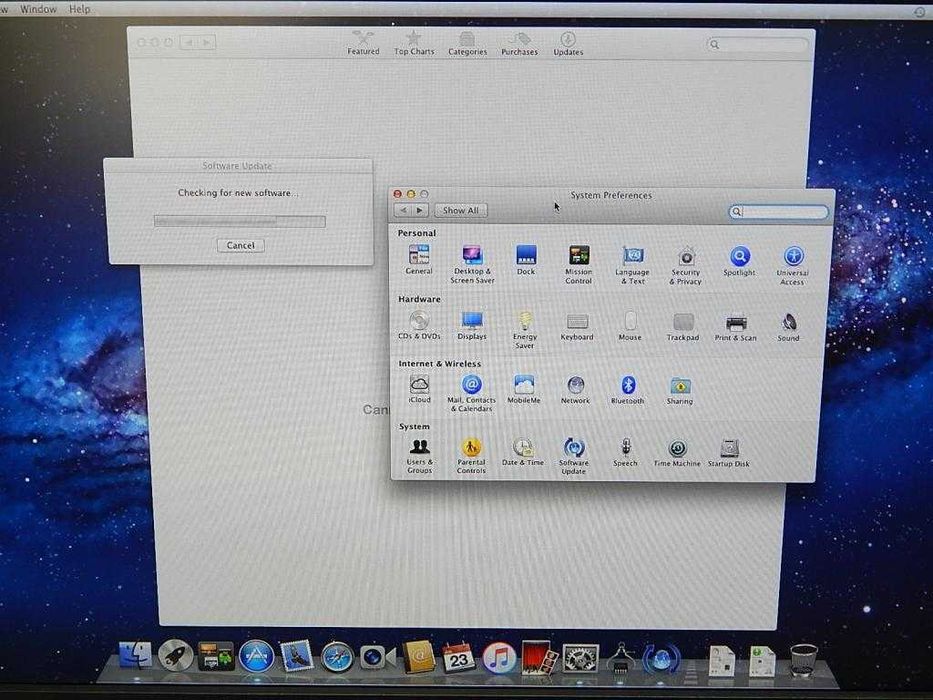Open MobileMe preference pane
The width and height of the screenshot is (933, 700).
524,390
